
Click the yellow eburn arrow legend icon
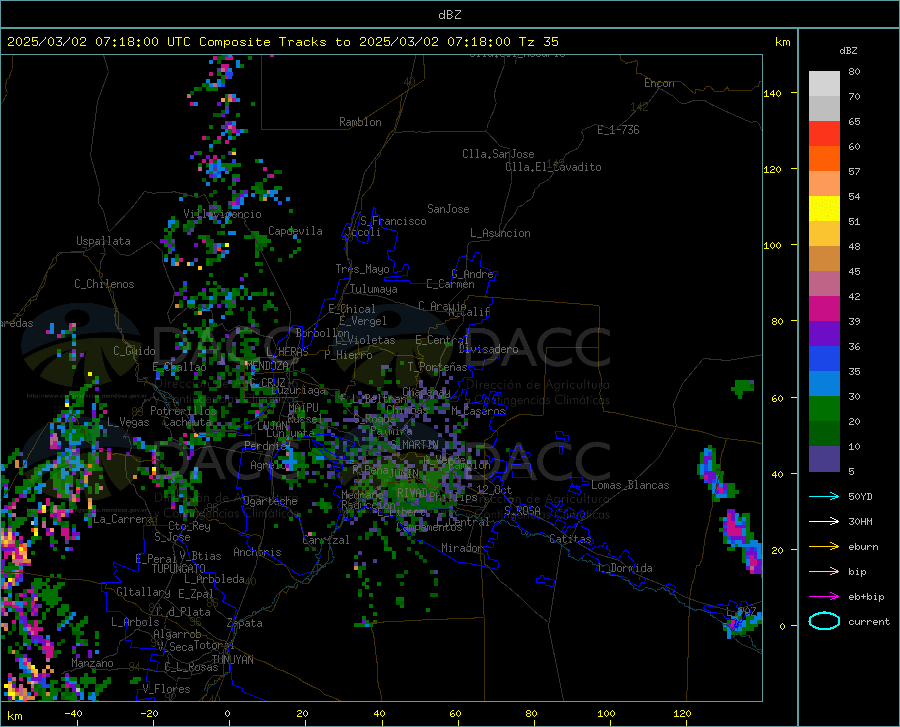(824, 547)
